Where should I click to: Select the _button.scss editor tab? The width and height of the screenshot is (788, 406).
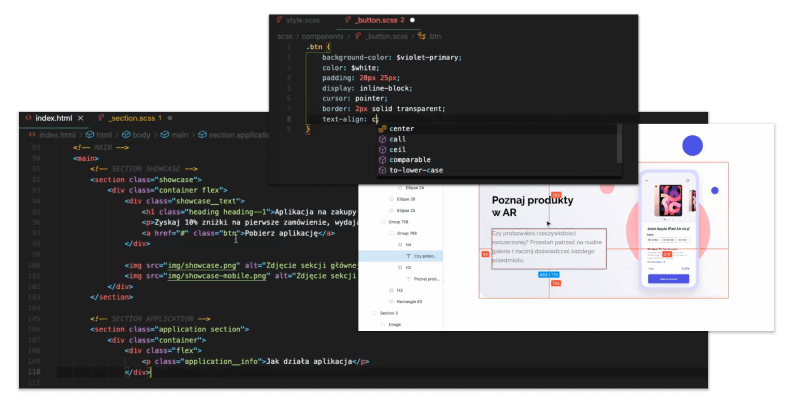coord(376,20)
